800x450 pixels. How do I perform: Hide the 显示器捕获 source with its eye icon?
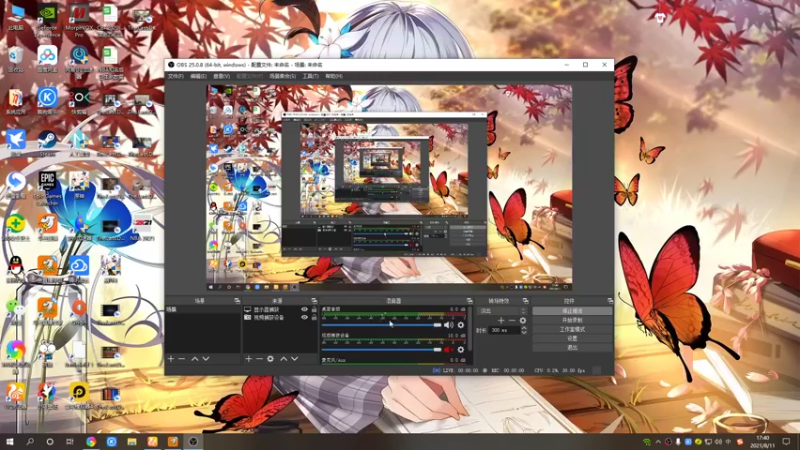tap(305, 310)
